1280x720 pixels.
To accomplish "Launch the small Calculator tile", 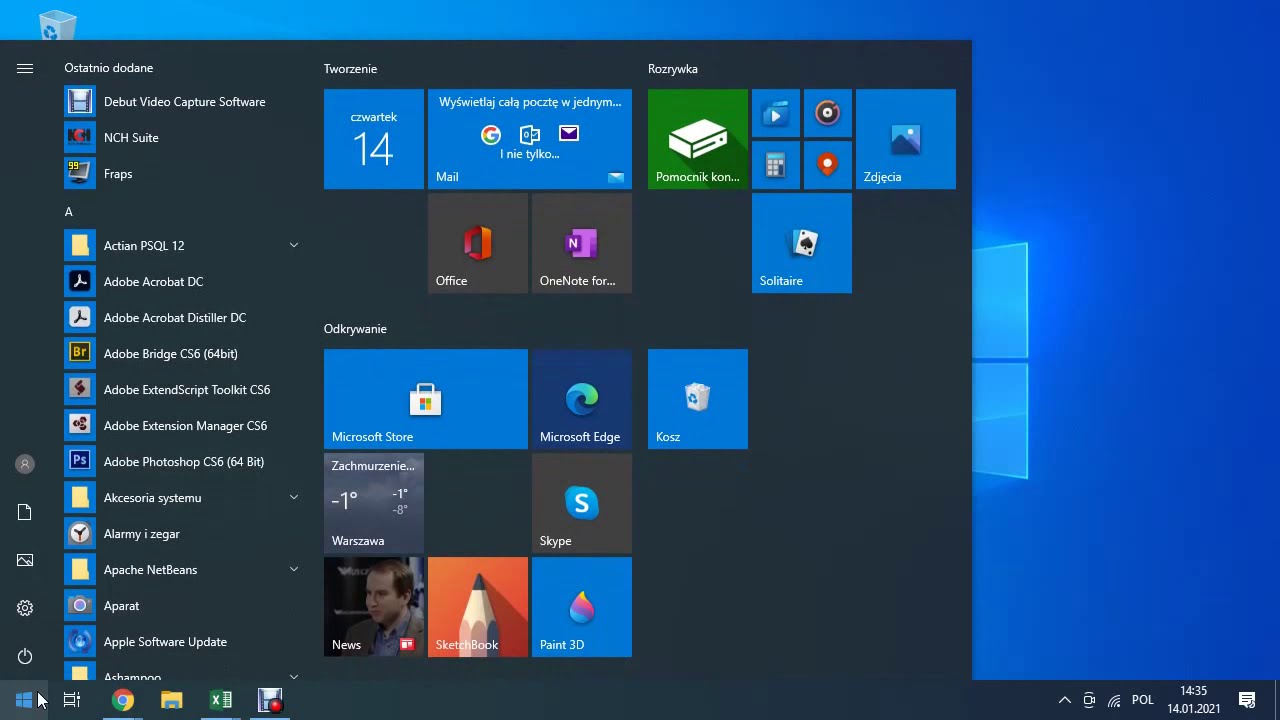I will pyautogui.click(x=776, y=166).
